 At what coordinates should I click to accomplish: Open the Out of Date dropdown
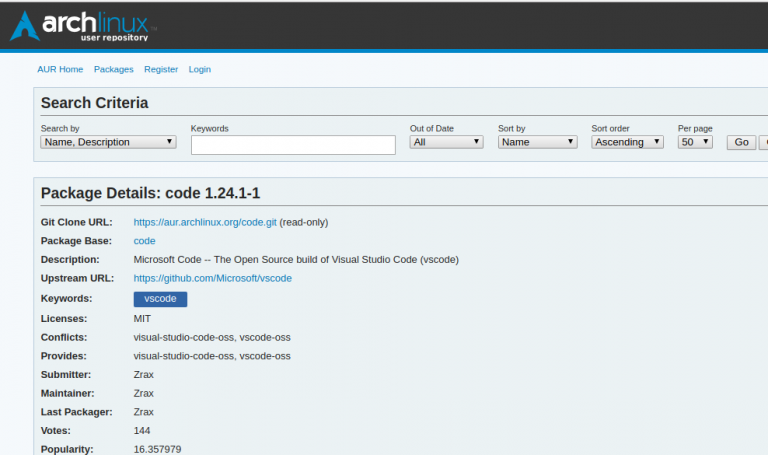[447, 142]
